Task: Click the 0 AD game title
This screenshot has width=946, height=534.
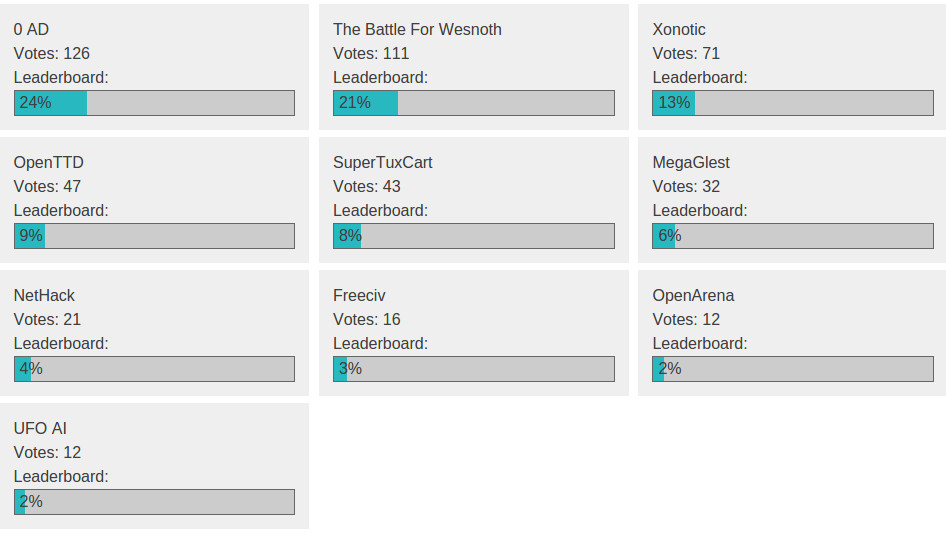Action: pos(31,30)
